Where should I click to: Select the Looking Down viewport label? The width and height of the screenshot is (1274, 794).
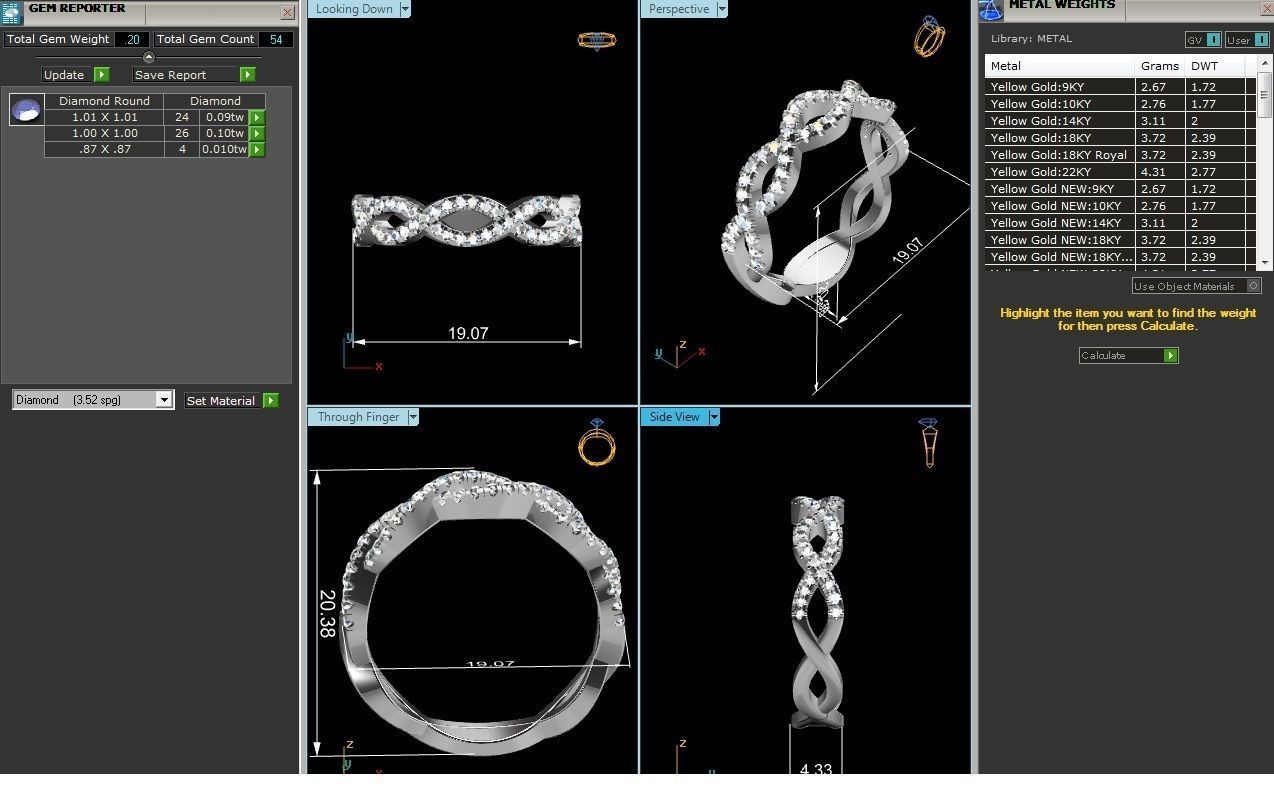(x=354, y=9)
